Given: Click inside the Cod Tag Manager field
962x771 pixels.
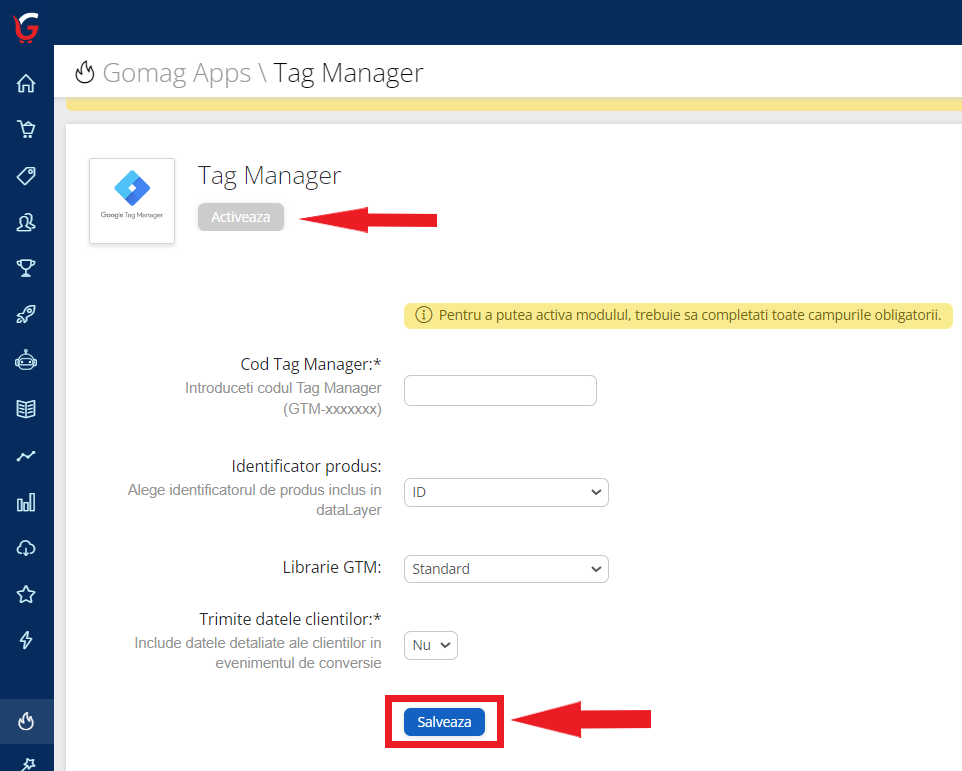Looking at the screenshot, I should [x=500, y=390].
